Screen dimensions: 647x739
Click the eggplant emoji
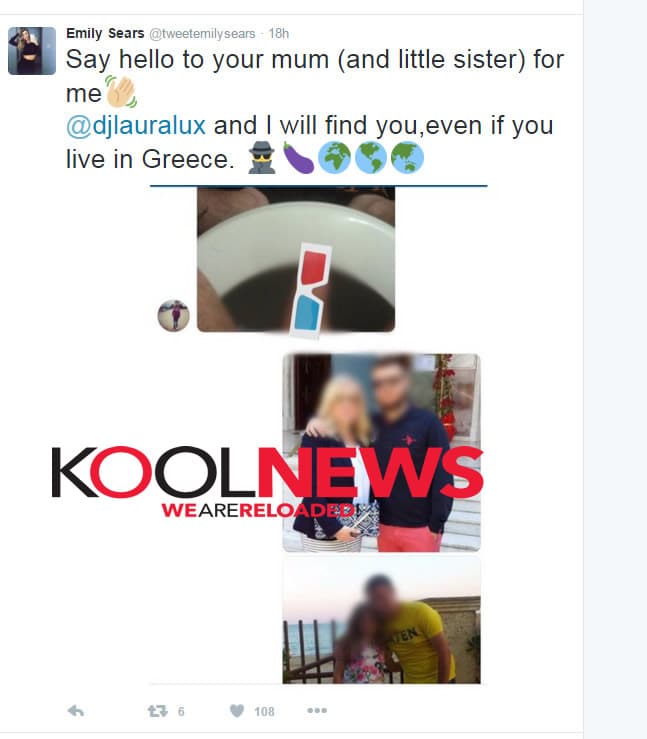(298, 158)
